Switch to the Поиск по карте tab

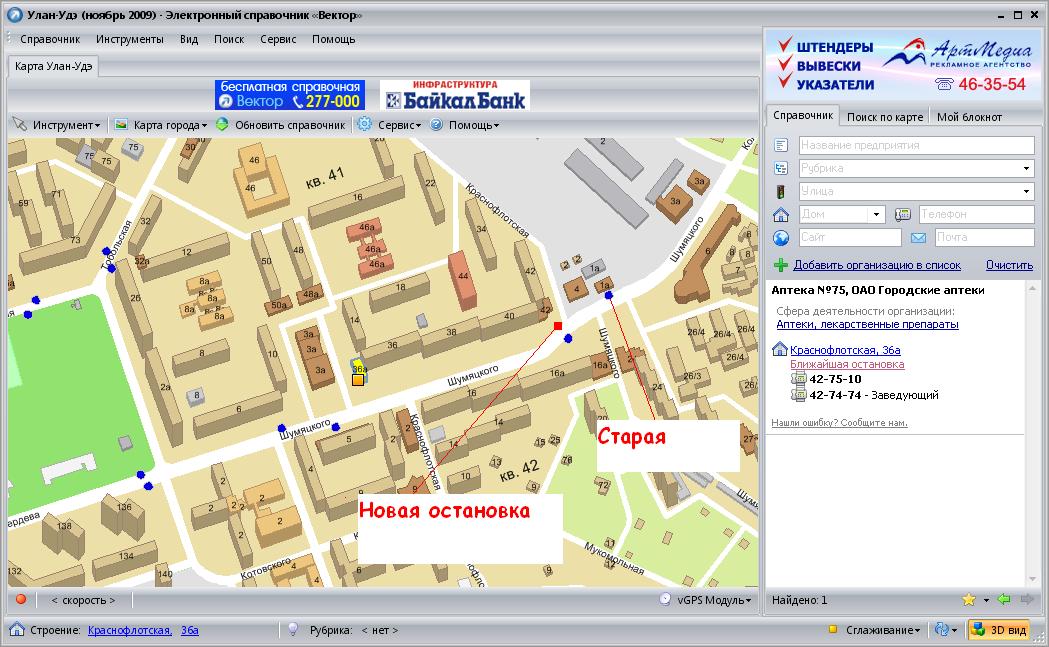click(x=884, y=117)
